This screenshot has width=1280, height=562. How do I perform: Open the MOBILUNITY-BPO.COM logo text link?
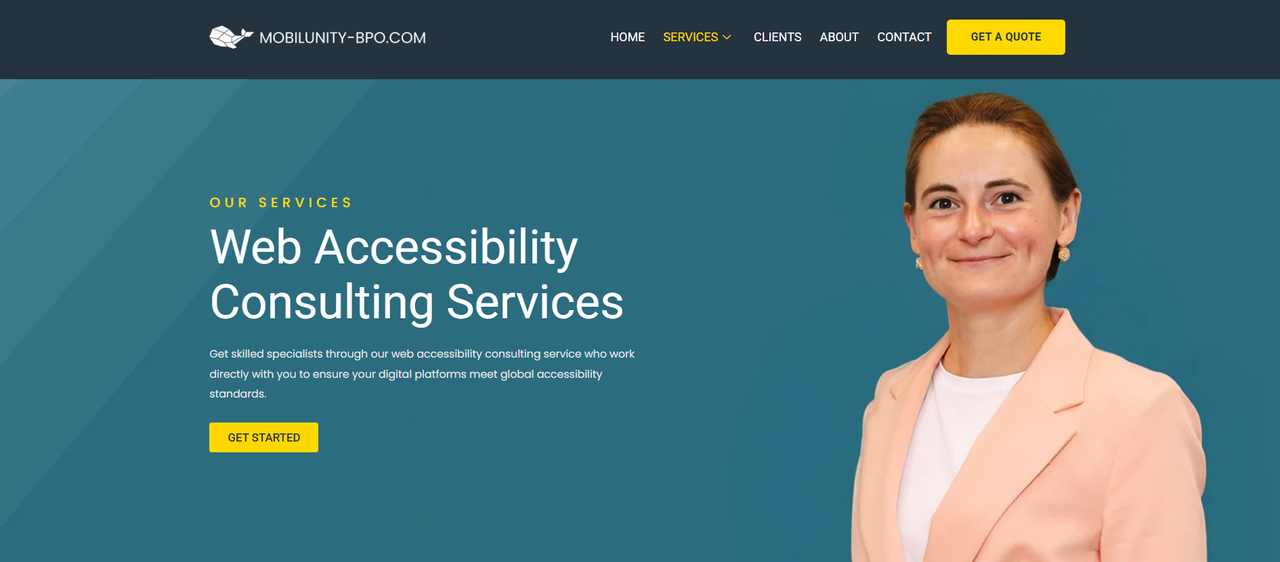tap(342, 38)
